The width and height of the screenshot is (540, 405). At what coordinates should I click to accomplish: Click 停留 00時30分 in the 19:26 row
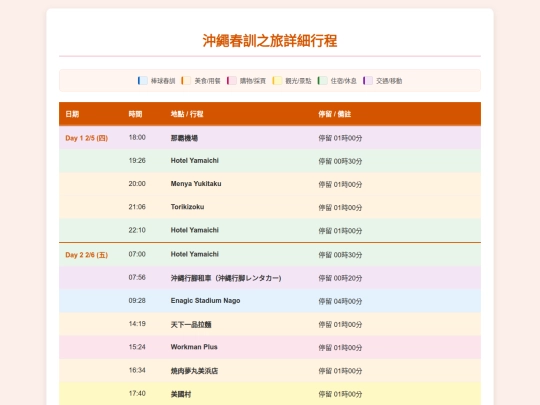pyautogui.click(x=340, y=161)
